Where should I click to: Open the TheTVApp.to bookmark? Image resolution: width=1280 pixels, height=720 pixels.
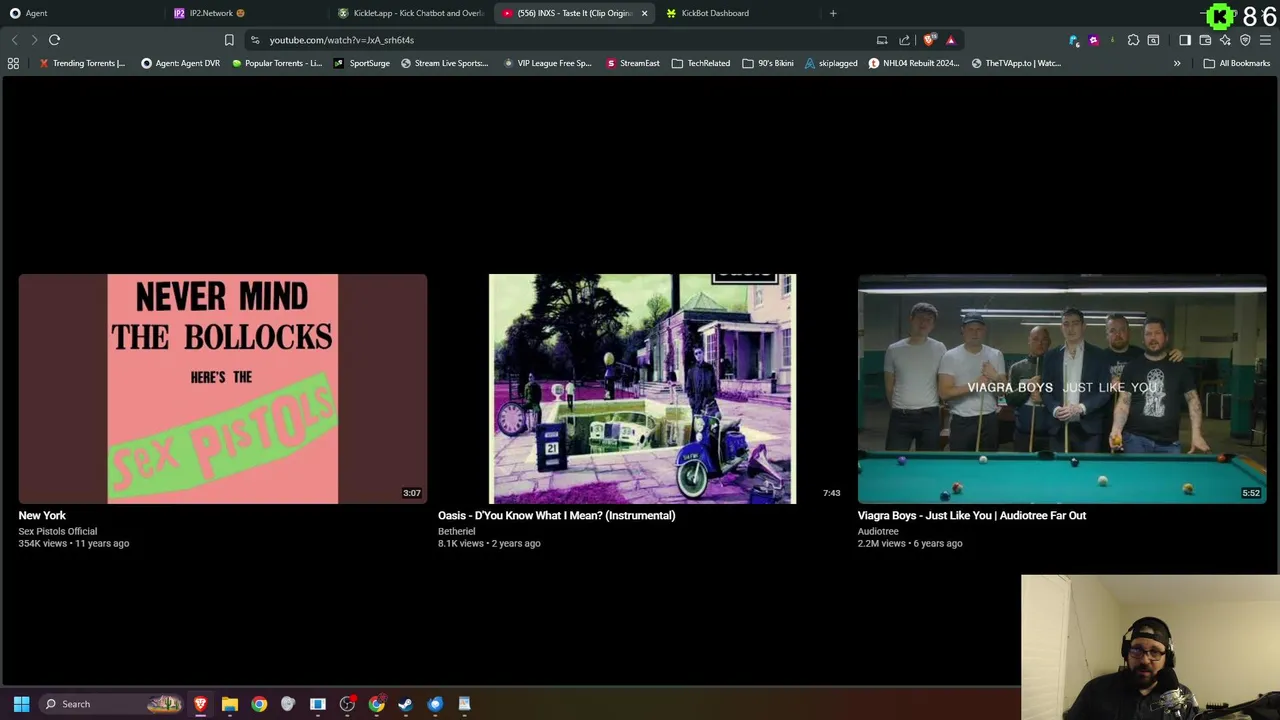(x=1016, y=63)
